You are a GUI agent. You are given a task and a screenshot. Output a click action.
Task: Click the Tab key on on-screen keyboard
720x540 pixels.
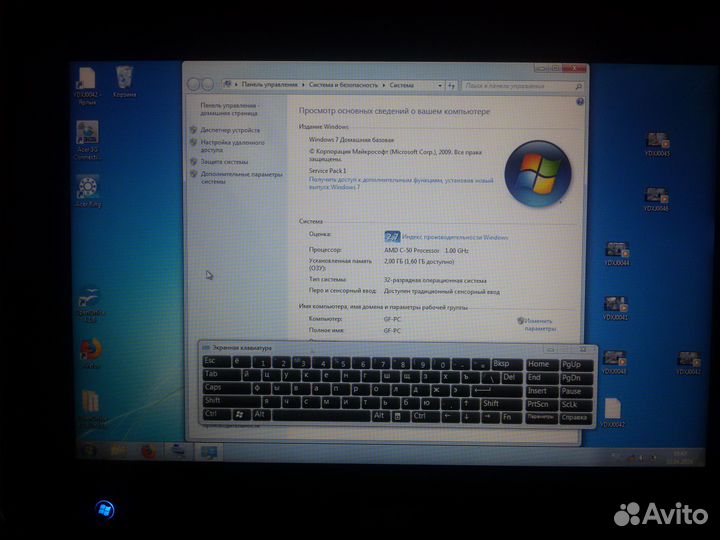[221, 374]
